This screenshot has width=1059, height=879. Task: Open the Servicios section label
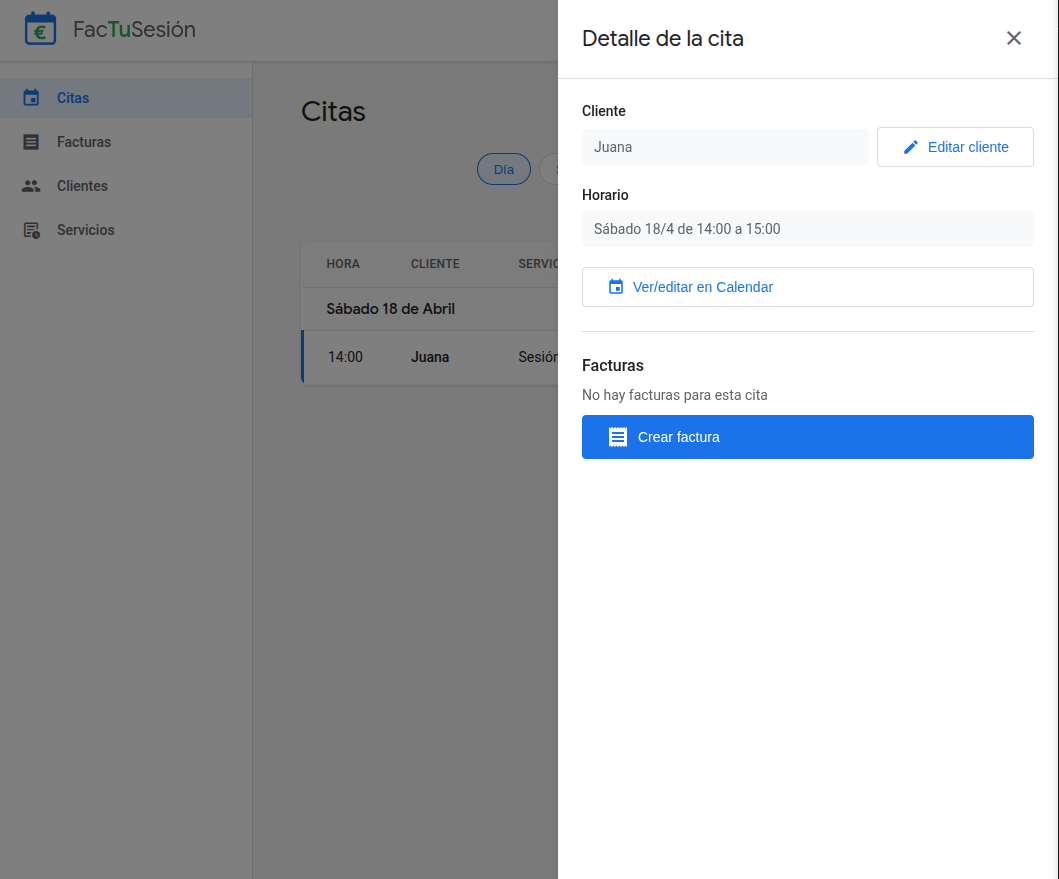point(86,230)
